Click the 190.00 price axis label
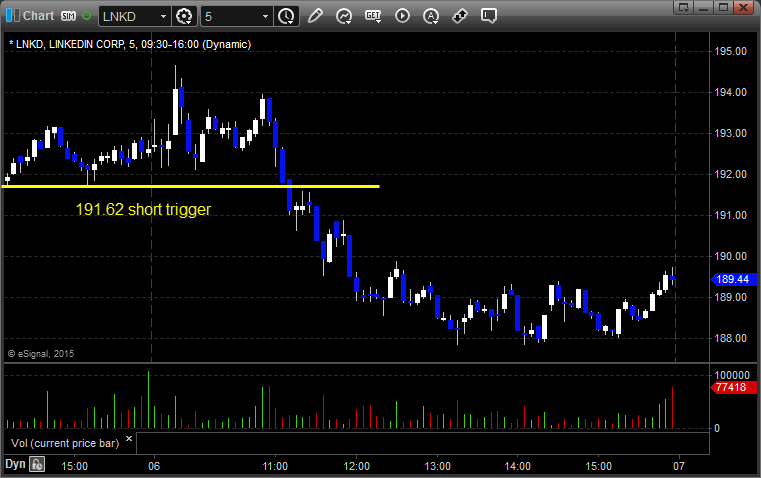Image resolution: width=761 pixels, height=478 pixels. [x=730, y=256]
